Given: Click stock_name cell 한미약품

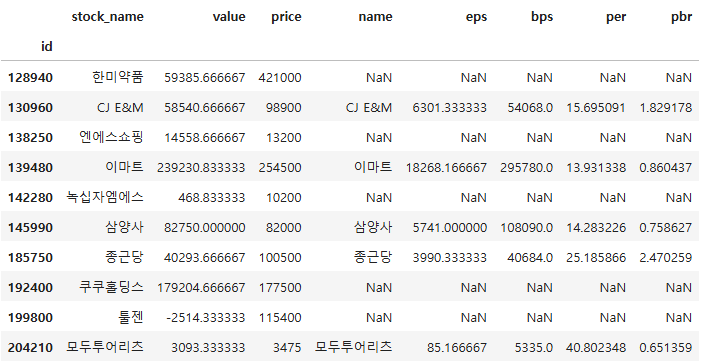Looking at the screenshot, I should pos(118,77).
